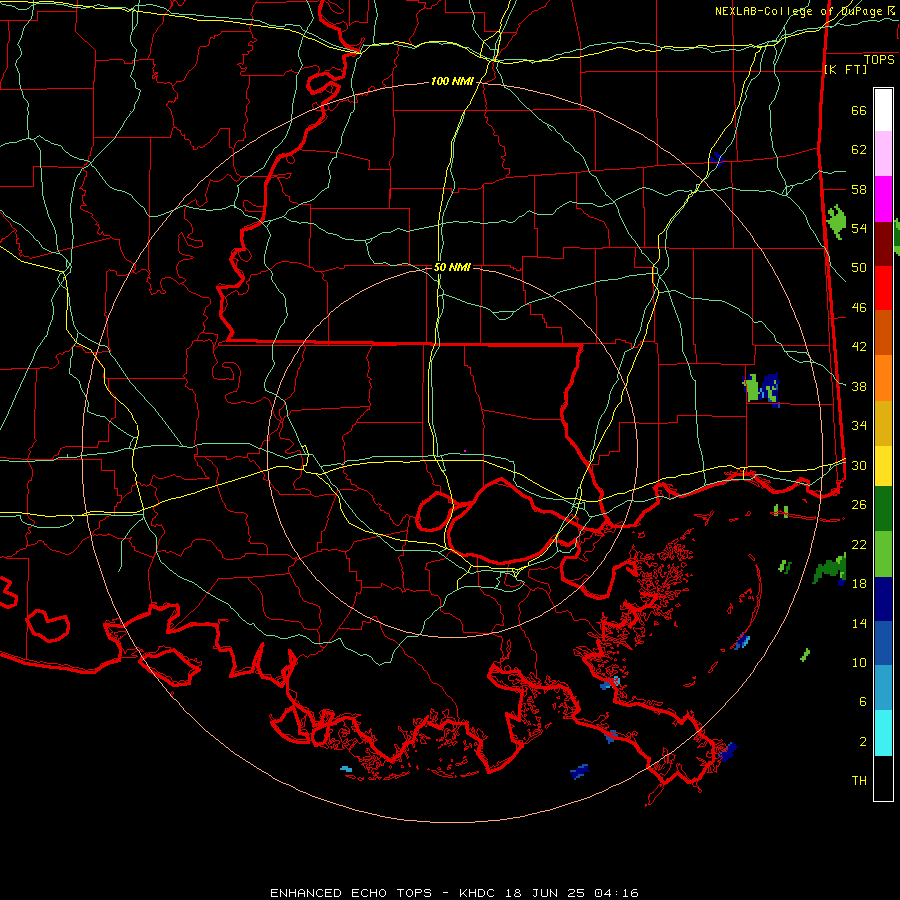Click the TH threshold label
This screenshot has width=900, height=900.
[859, 781]
